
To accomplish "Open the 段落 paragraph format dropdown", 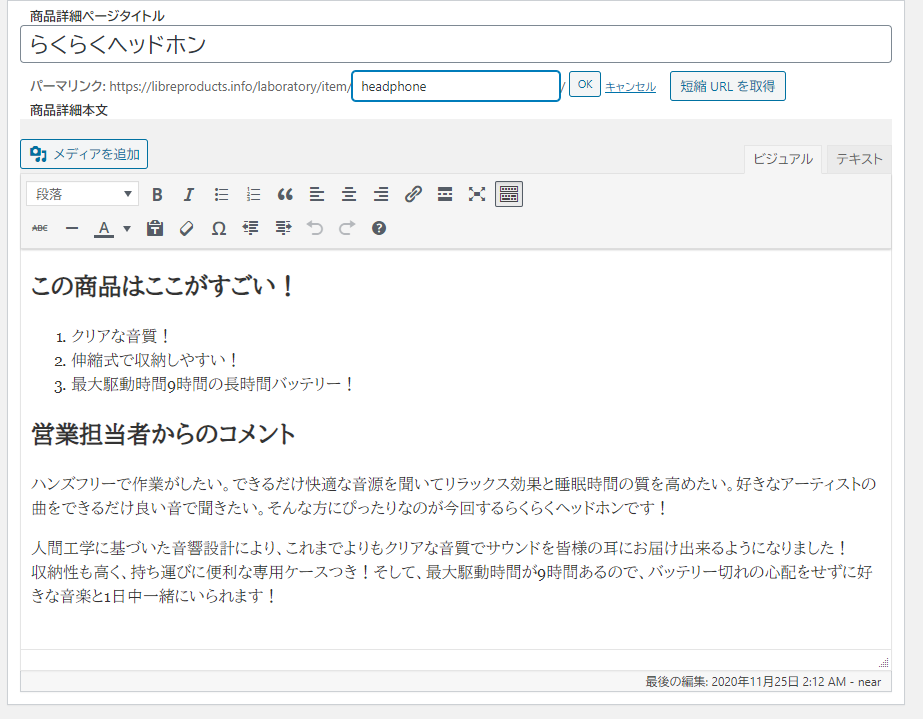I will tap(82, 194).
